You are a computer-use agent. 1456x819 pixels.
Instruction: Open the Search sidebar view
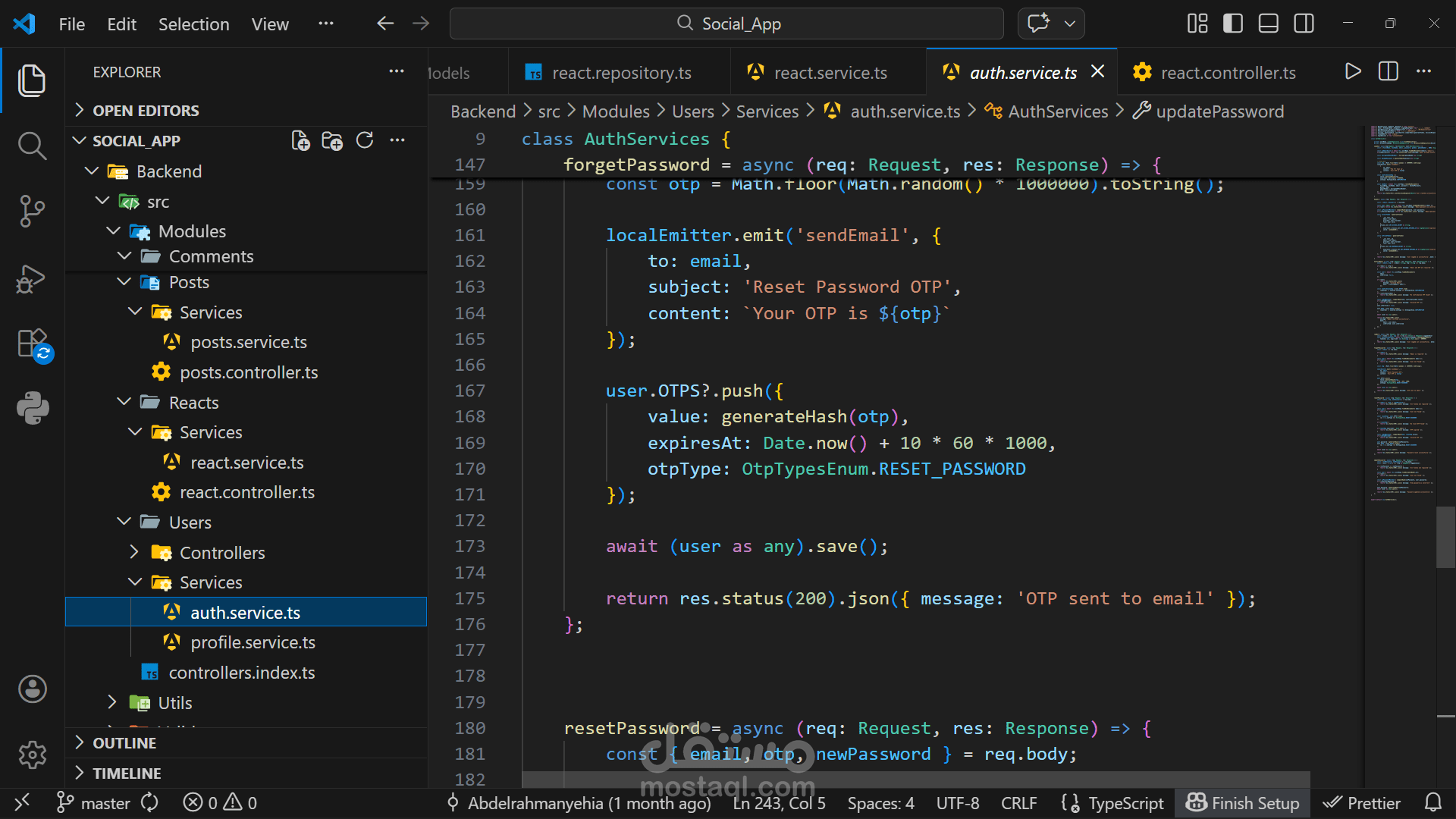[32, 146]
